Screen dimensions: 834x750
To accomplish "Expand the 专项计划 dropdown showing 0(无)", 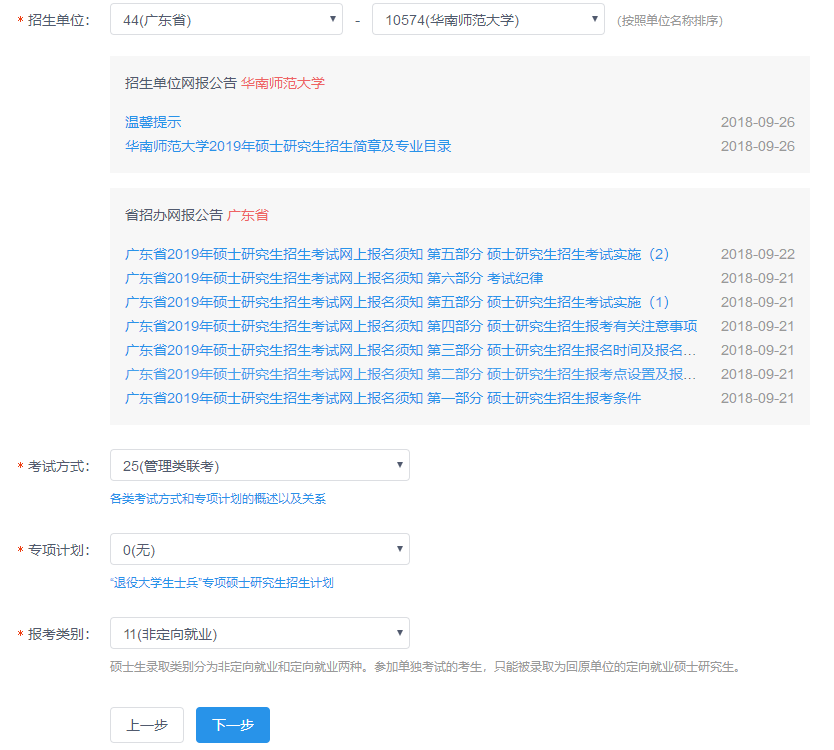I will (259, 549).
